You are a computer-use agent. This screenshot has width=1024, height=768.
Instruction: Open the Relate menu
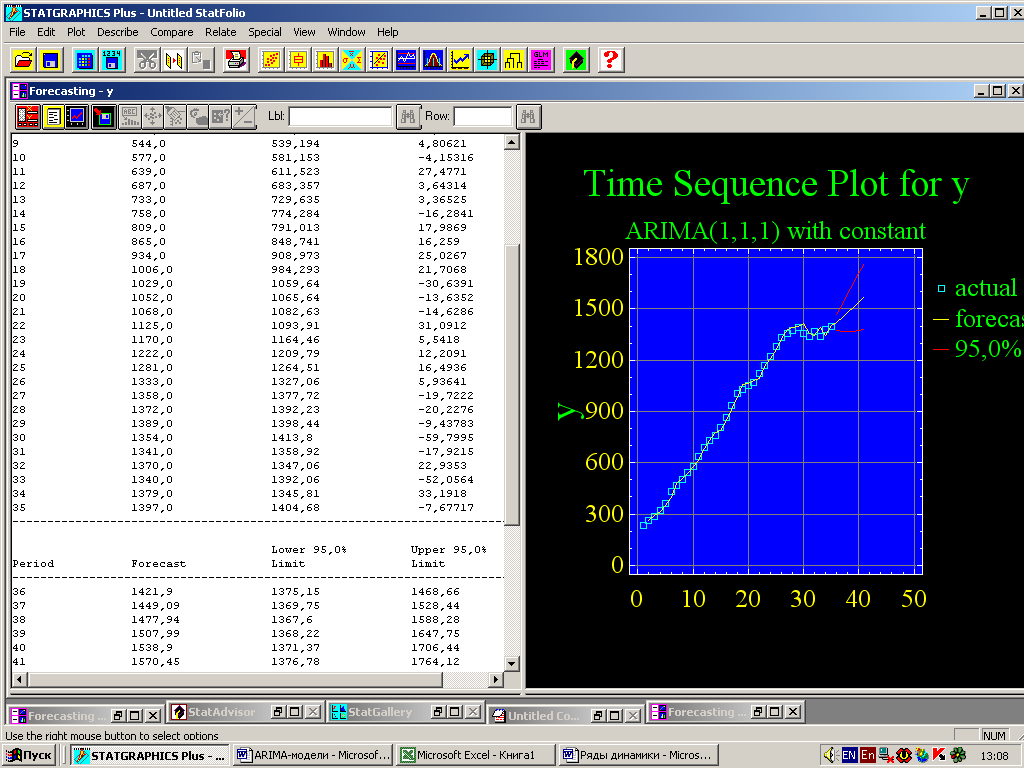pyautogui.click(x=221, y=32)
